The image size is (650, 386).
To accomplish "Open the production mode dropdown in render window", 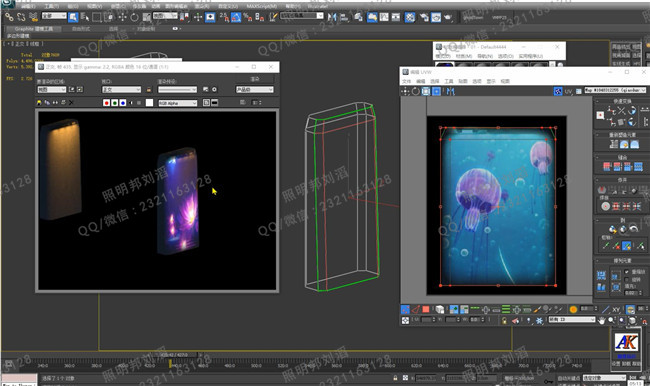I will 255,90.
